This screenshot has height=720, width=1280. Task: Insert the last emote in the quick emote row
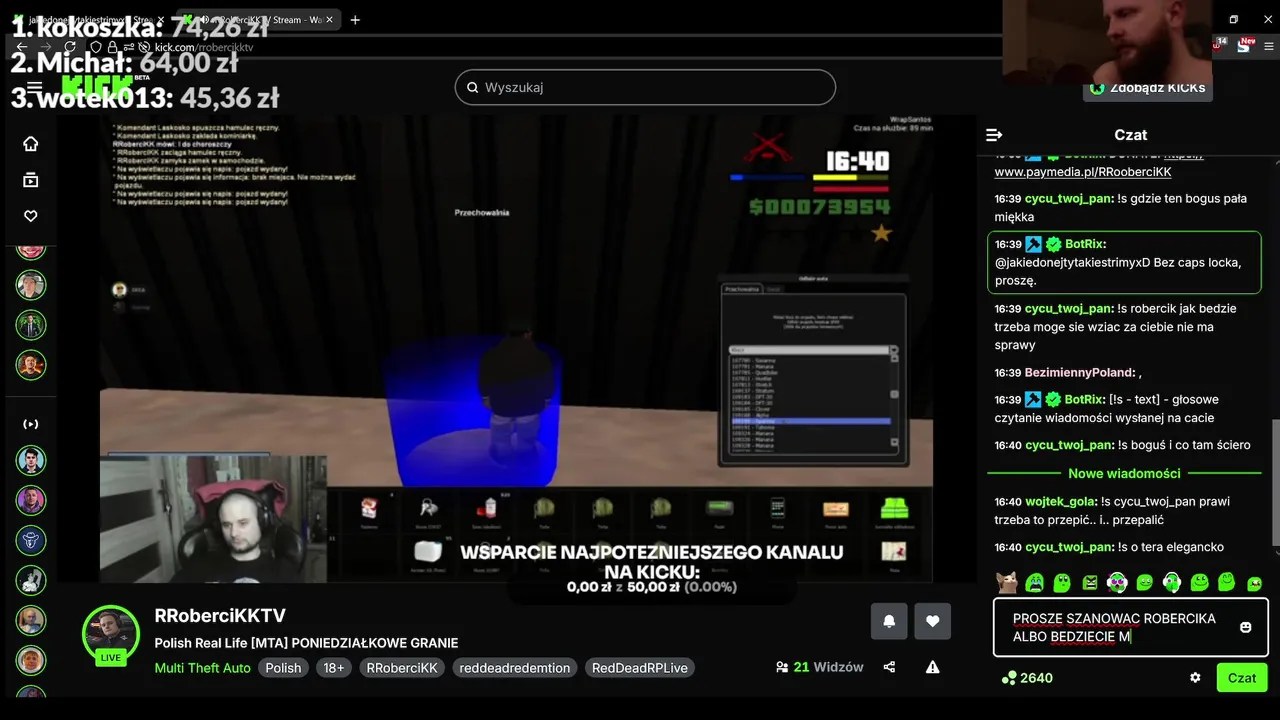(1254, 582)
